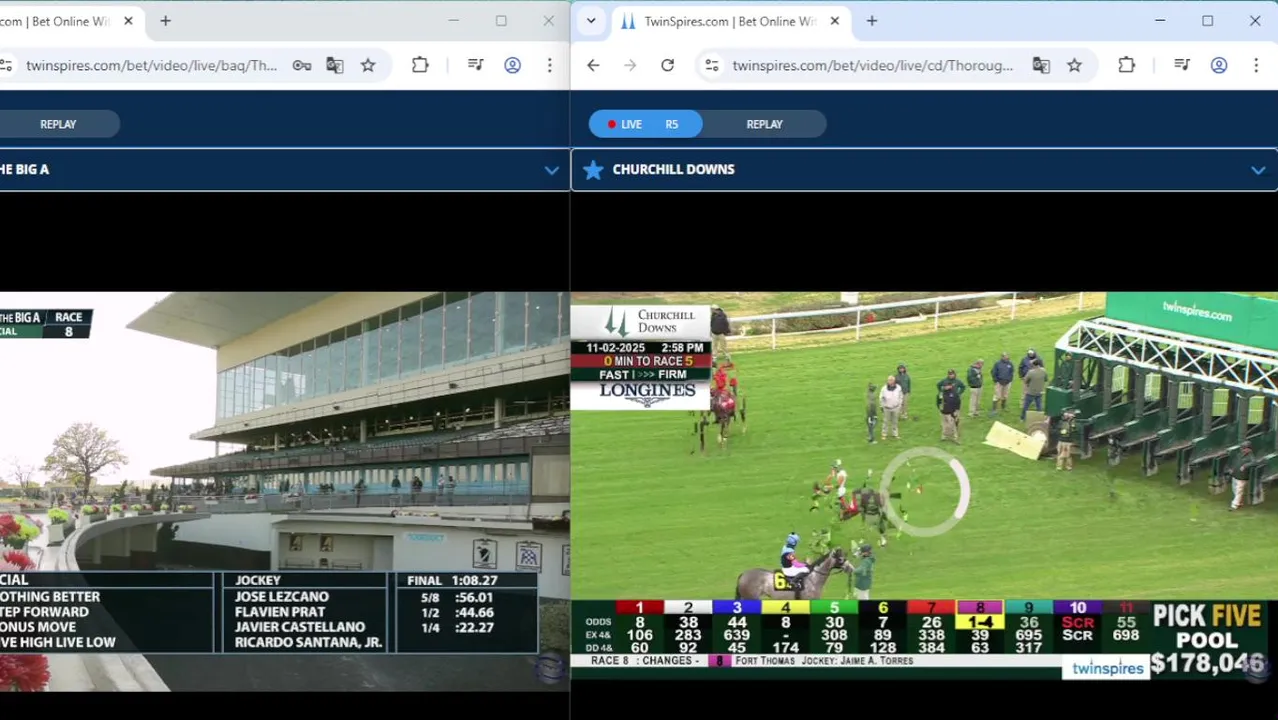Reload the Churchill Downs page
Viewport: 1278px width, 720px height.
coord(667,66)
